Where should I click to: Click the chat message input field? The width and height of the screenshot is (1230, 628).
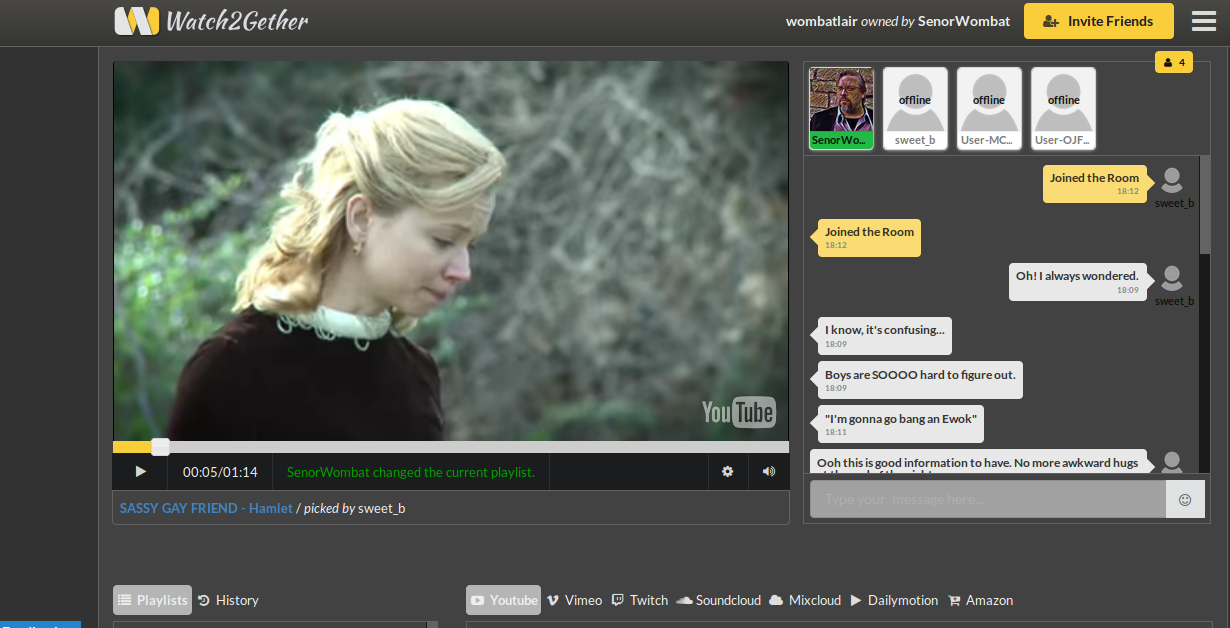tap(988, 499)
